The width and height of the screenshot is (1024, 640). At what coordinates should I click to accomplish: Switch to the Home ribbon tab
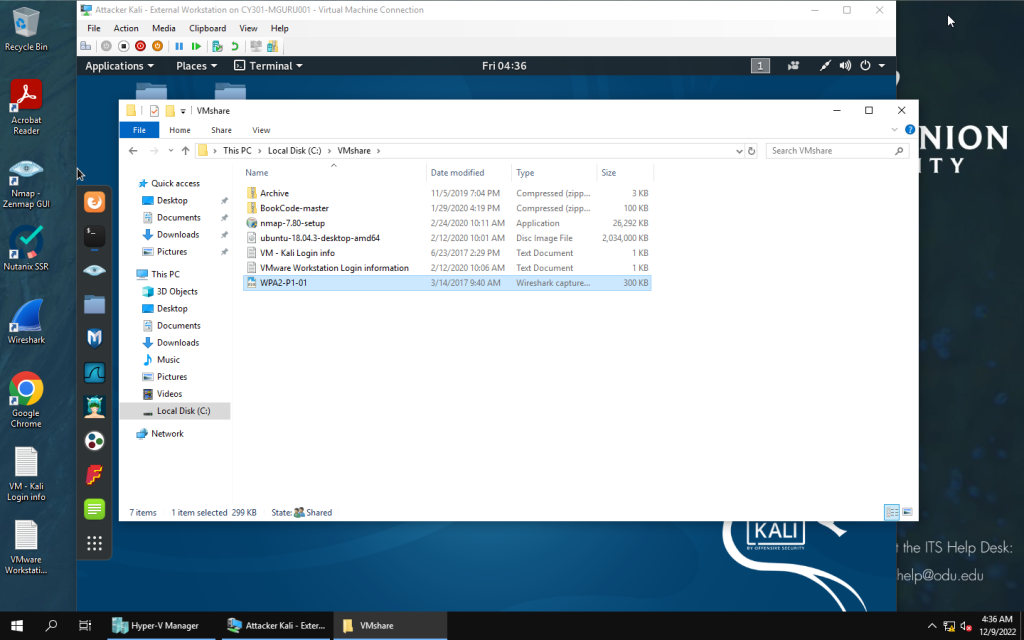point(180,130)
